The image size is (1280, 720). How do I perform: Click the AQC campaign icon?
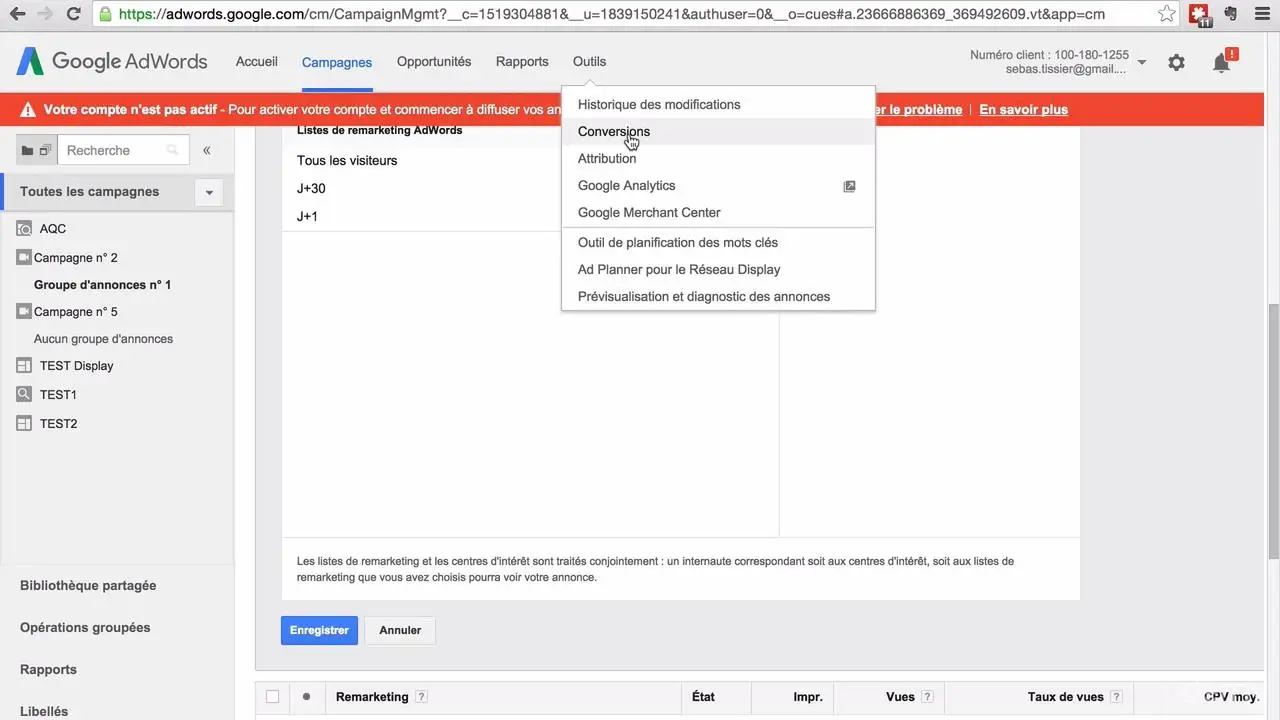tap(25, 229)
